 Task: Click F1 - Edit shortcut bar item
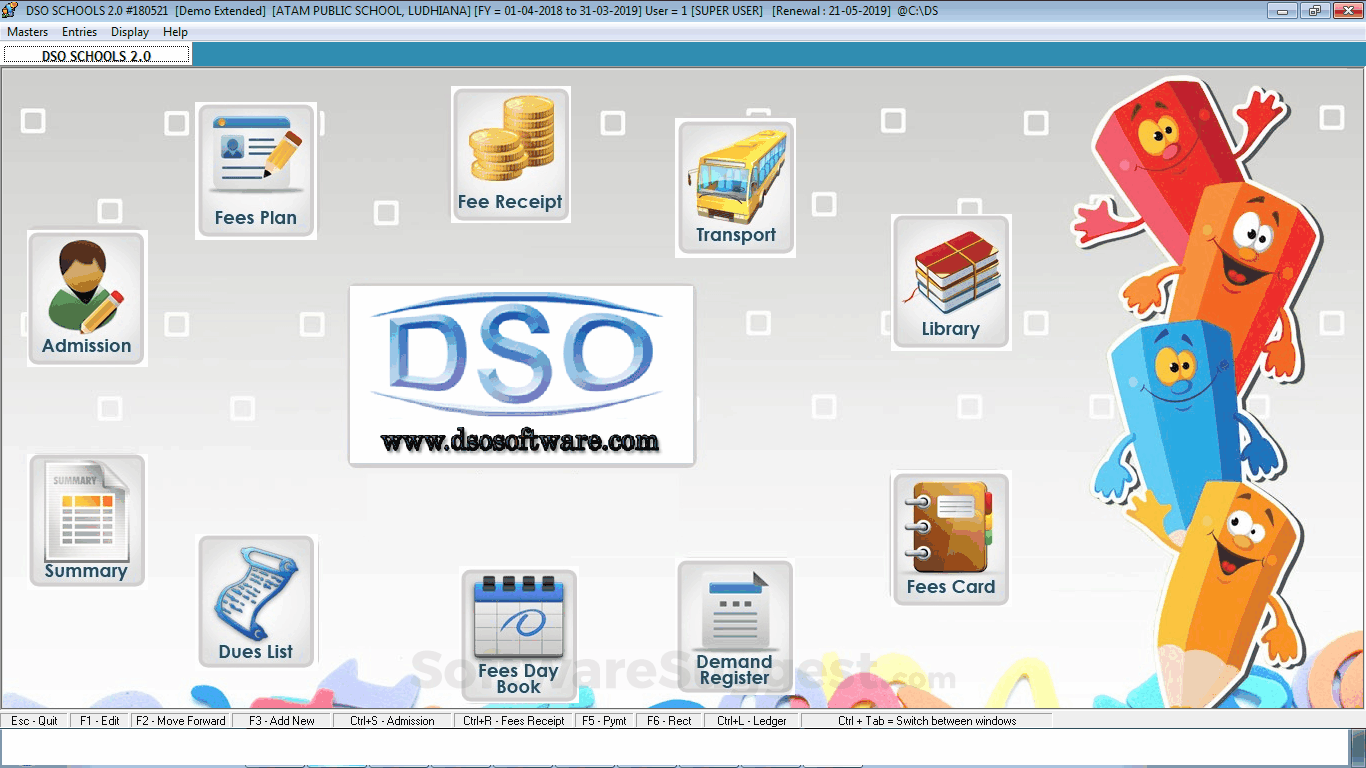click(100, 720)
